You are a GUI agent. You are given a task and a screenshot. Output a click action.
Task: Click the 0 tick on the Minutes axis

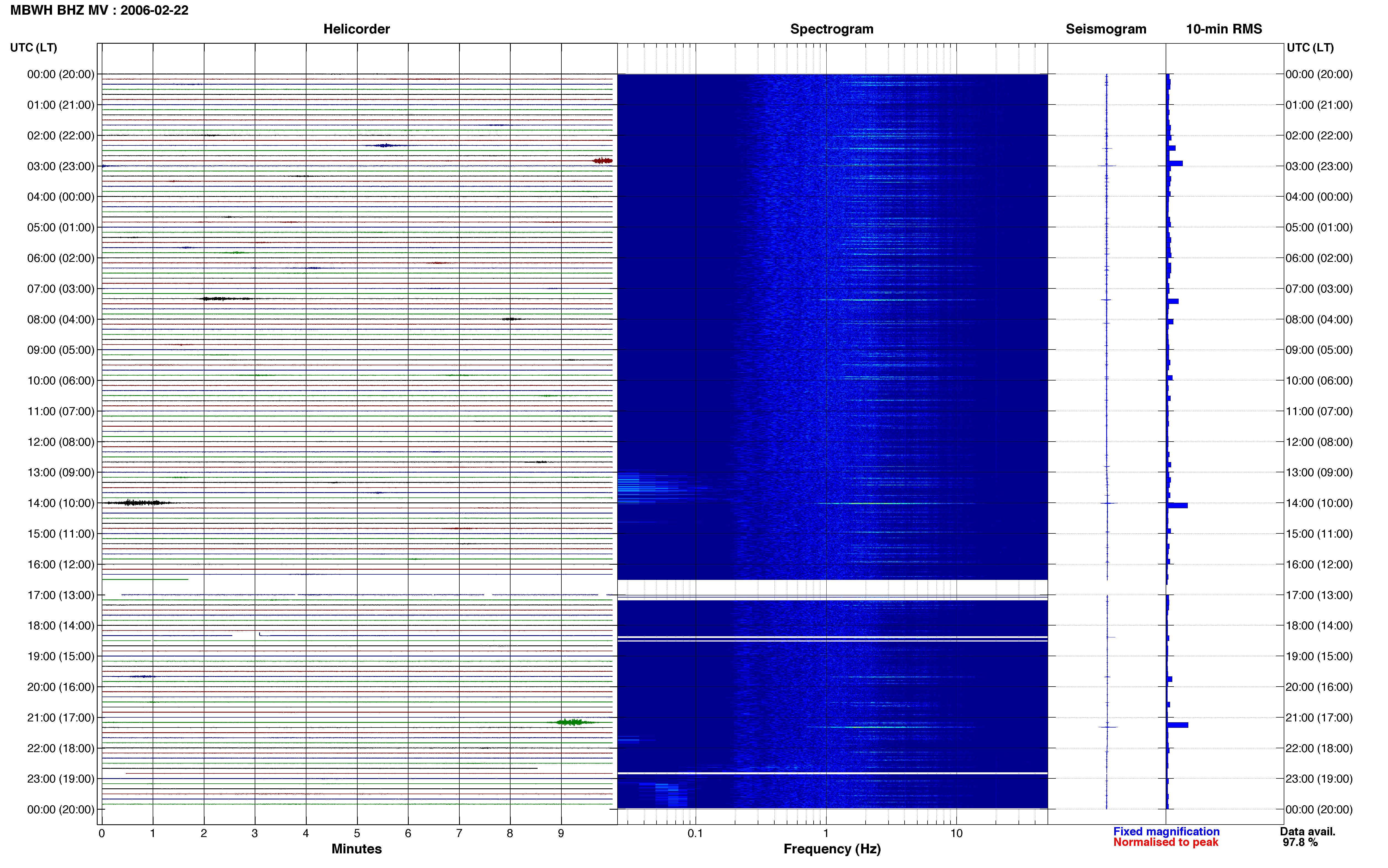[101, 833]
